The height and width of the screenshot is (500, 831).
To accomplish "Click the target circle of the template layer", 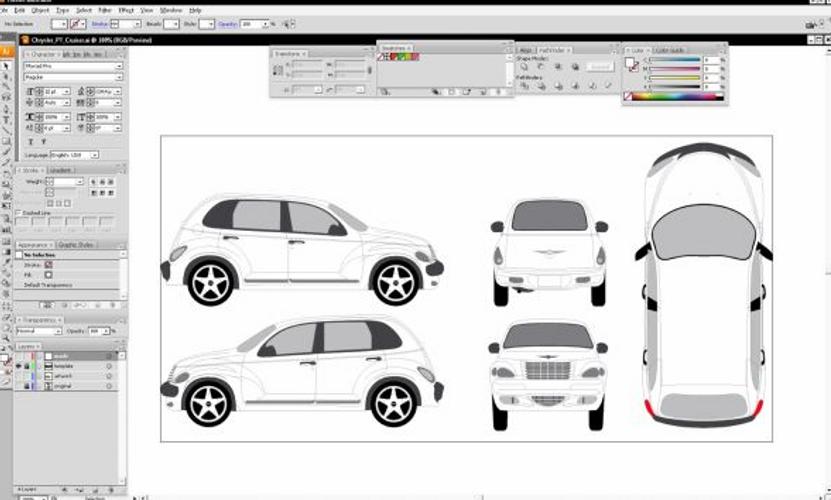I will tap(109, 366).
